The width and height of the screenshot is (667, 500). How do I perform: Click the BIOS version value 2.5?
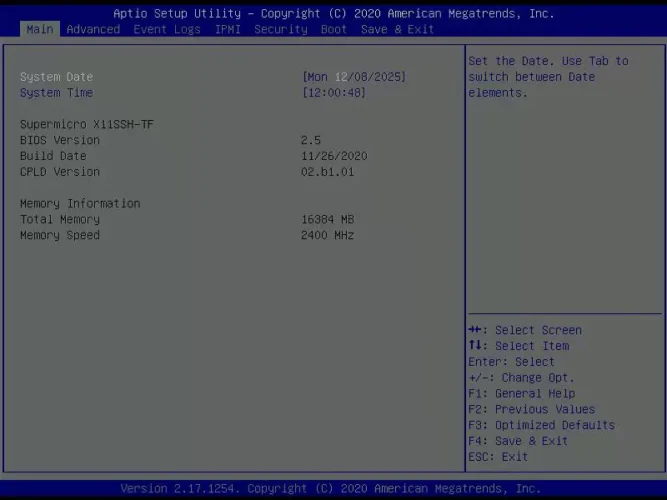(311, 140)
